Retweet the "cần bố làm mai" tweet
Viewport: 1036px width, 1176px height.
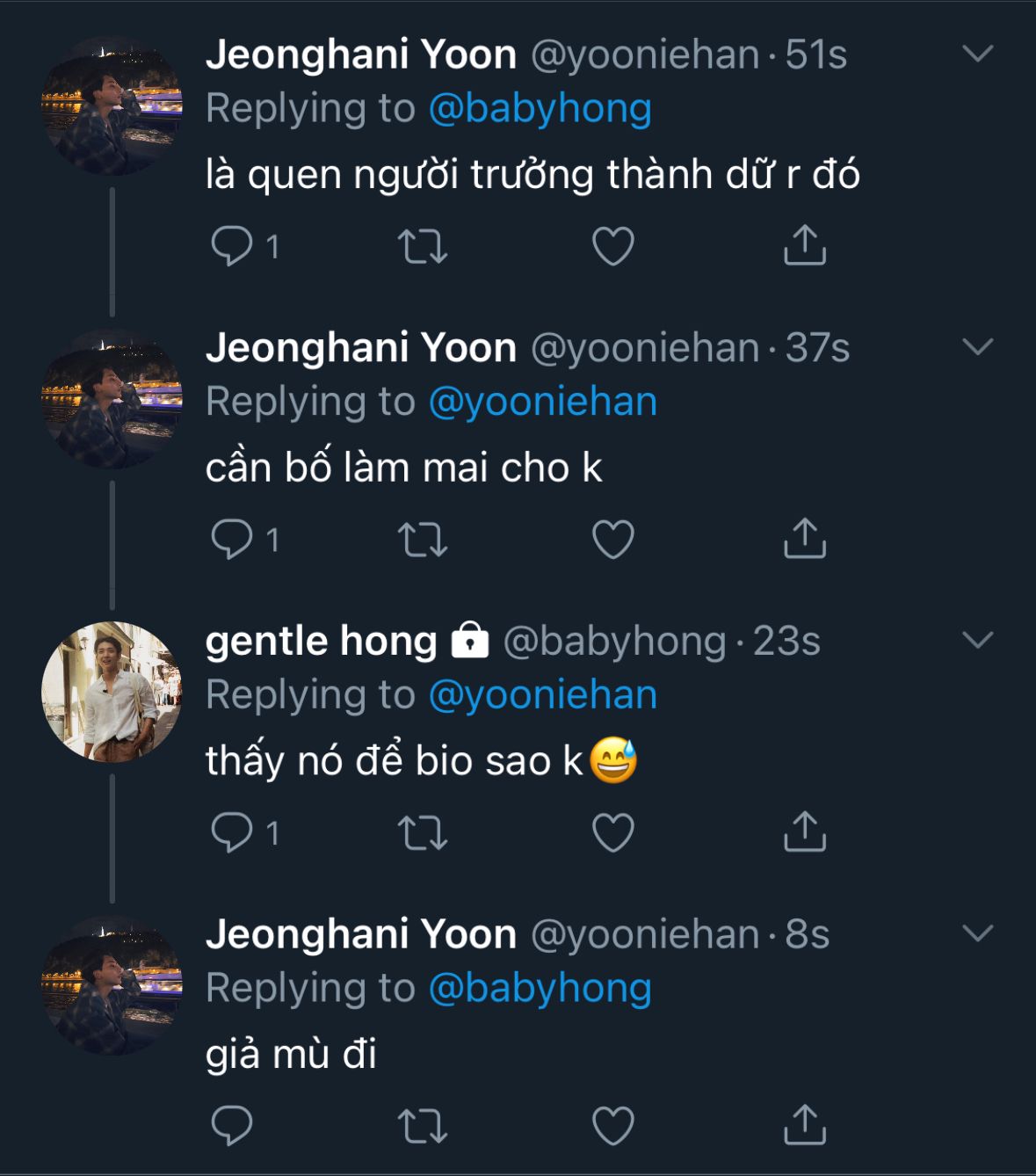(423, 540)
